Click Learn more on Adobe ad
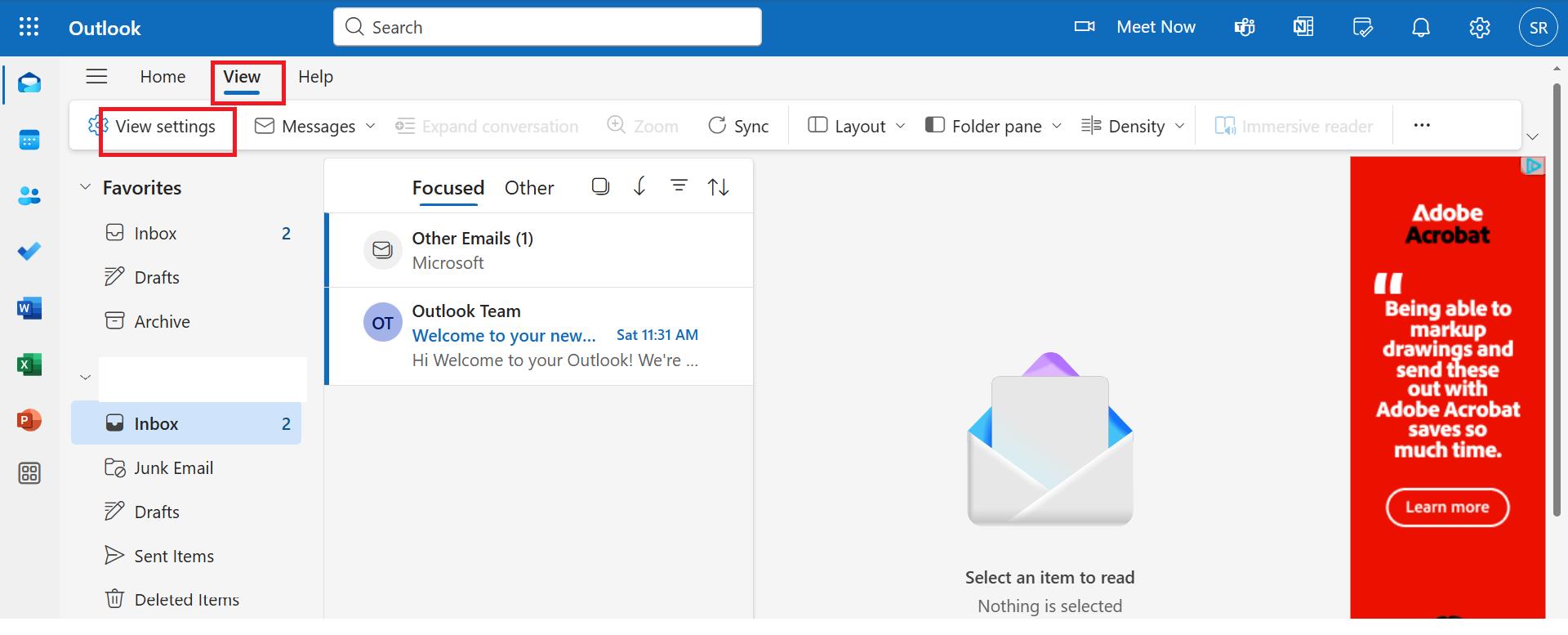 point(1447,508)
